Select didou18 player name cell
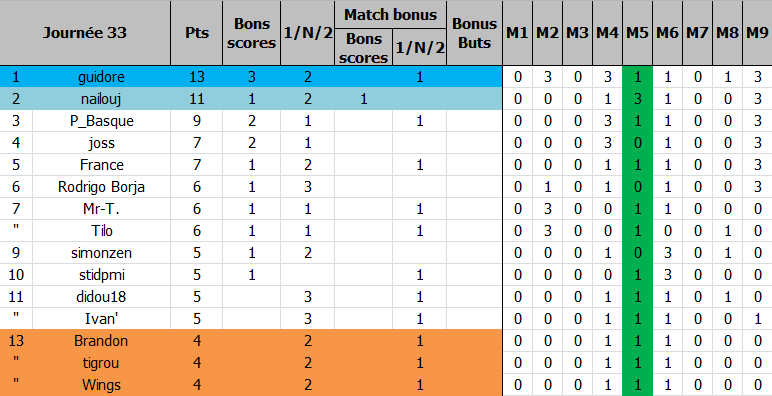772x396 pixels. 101,297
